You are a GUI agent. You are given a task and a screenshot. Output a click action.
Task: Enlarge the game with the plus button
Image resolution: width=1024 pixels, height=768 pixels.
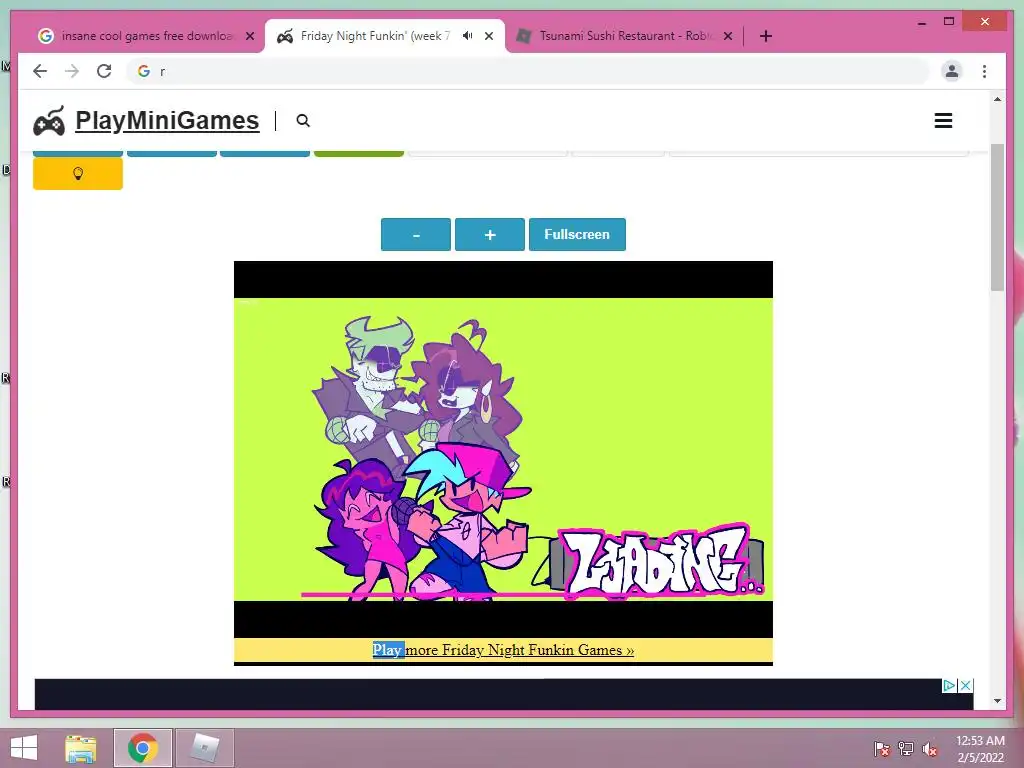[x=490, y=234]
